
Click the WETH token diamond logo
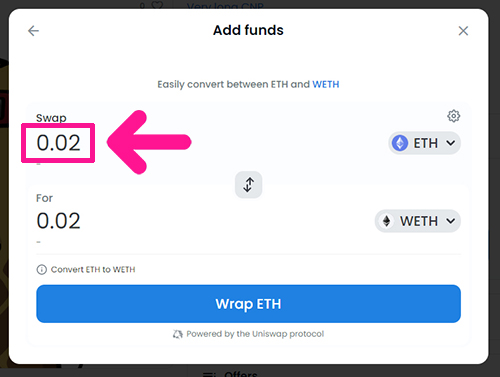coord(386,221)
